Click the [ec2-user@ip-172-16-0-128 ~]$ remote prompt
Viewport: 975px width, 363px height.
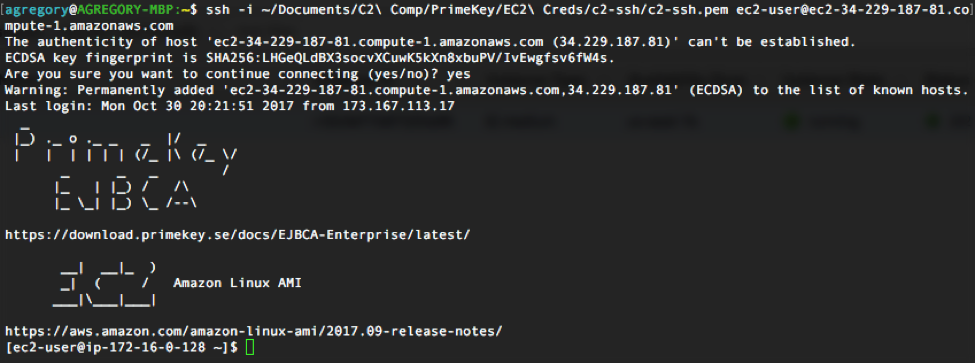(x=121, y=347)
